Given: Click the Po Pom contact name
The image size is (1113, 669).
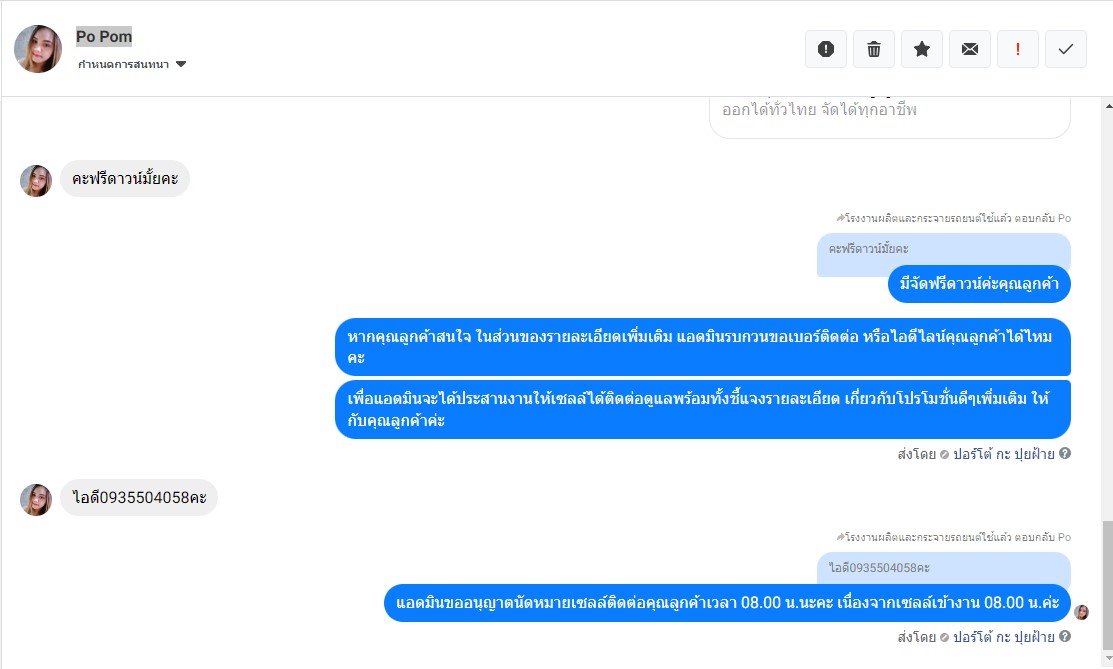Looking at the screenshot, I should [x=104, y=36].
